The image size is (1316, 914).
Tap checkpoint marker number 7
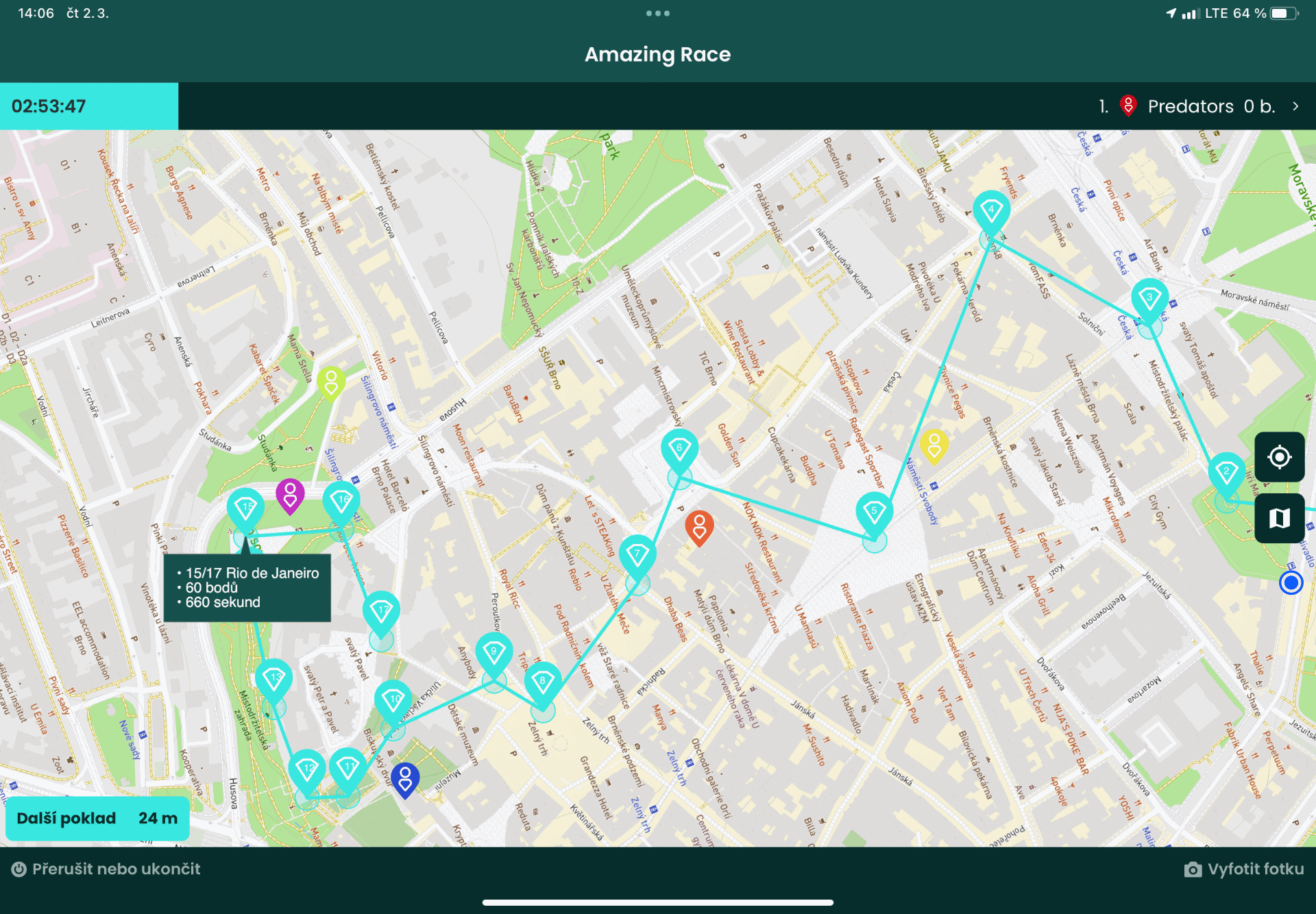[x=637, y=556]
